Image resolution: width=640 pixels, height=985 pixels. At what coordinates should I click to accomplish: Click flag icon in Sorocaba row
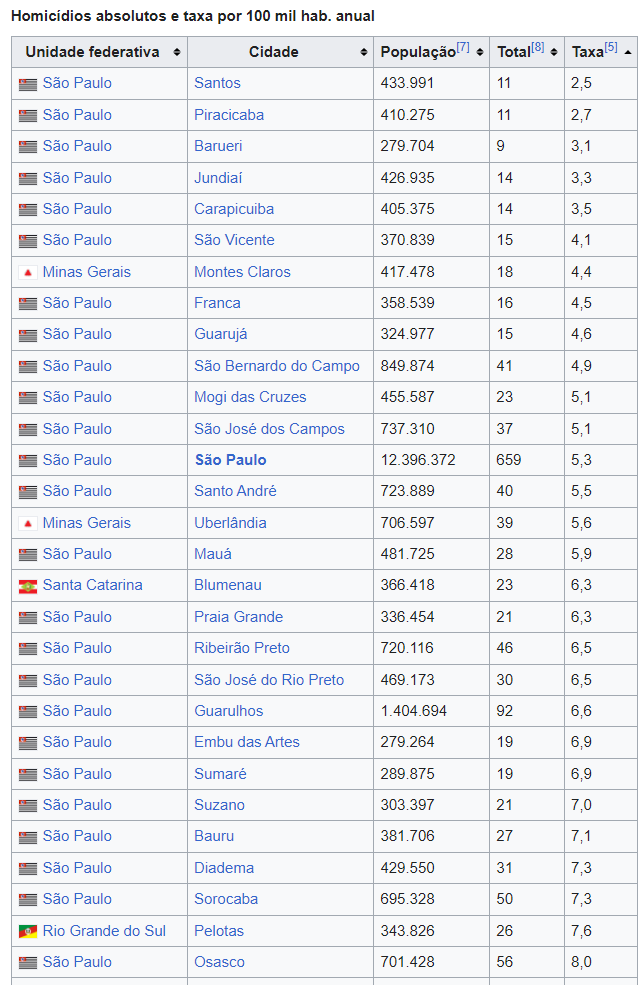(28, 900)
